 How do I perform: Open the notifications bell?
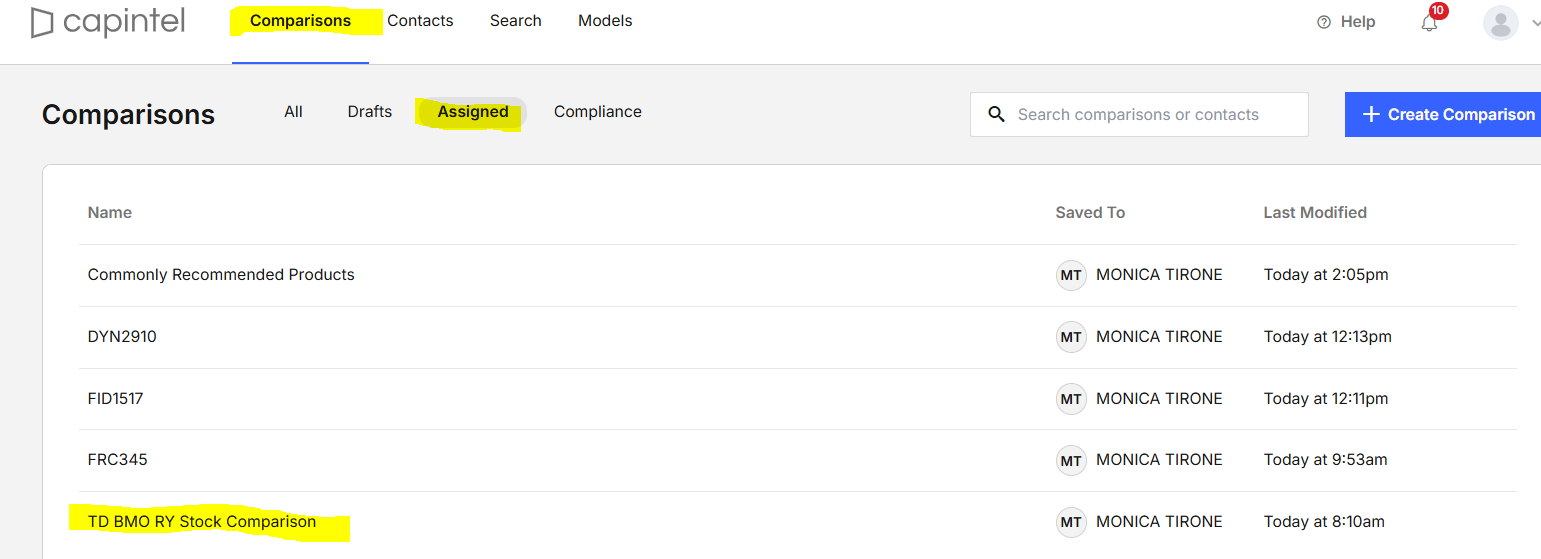pos(1429,22)
